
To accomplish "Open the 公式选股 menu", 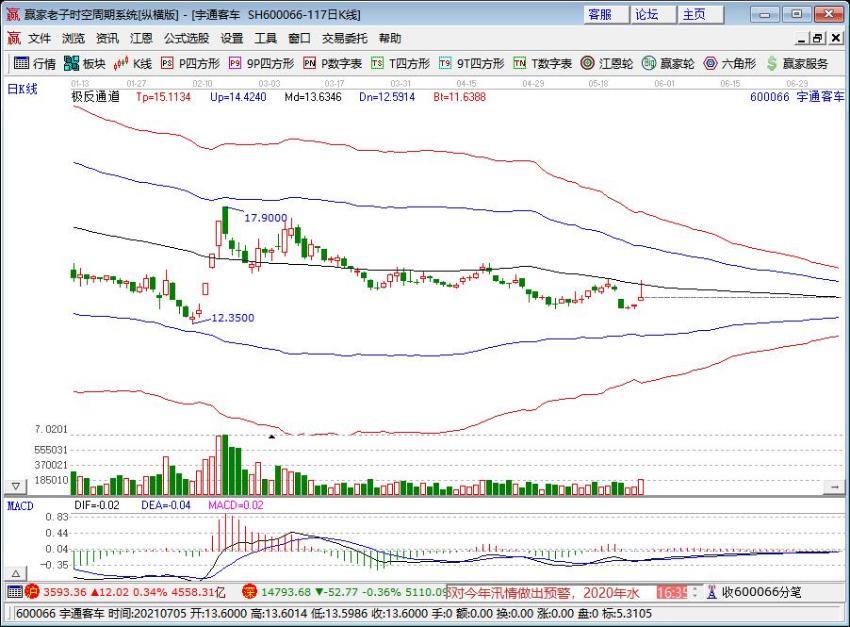I will click(186, 38).
